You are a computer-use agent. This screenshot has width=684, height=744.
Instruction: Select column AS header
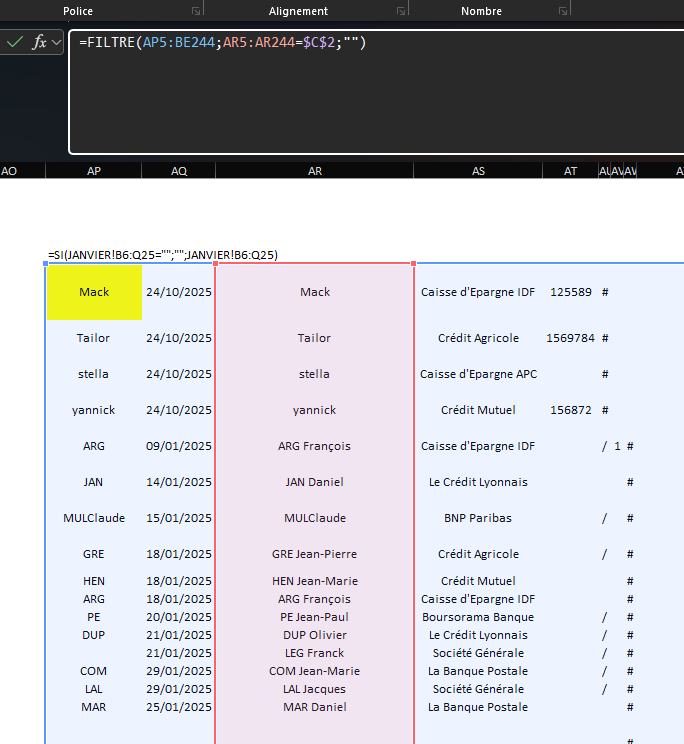coord(478,171)
